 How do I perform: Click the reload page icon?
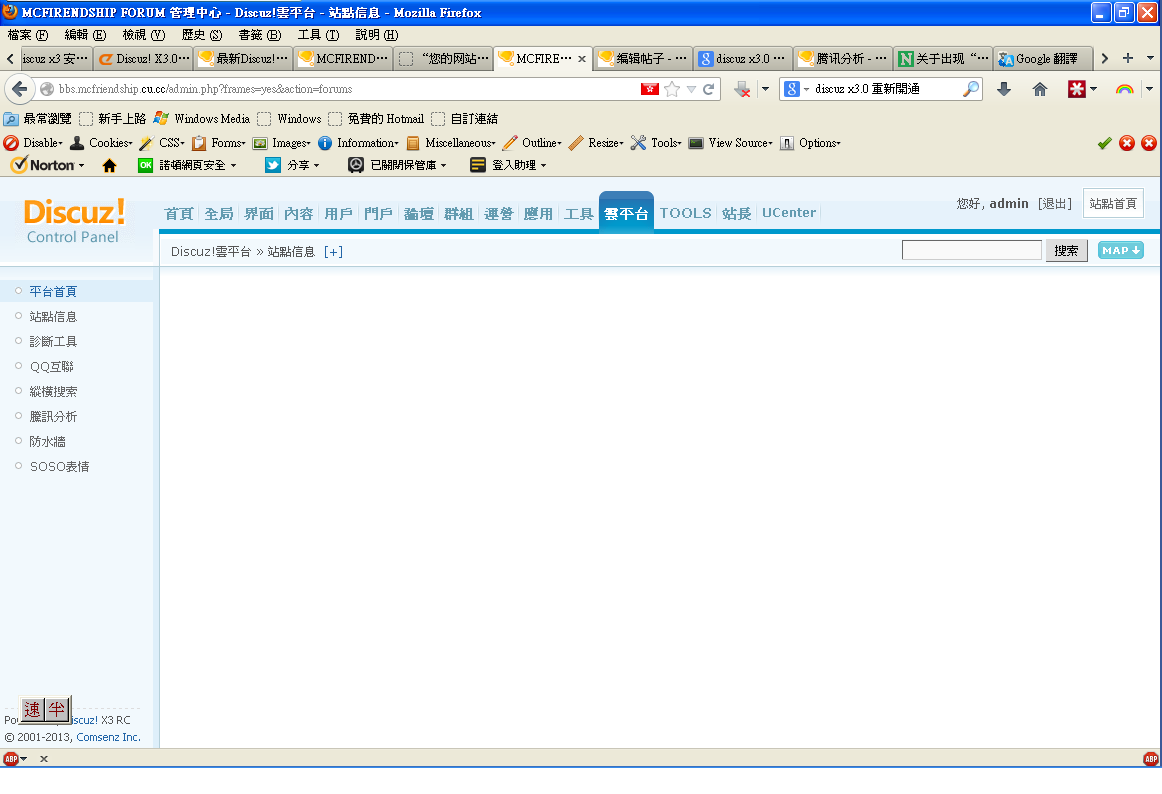click(708, 89)
